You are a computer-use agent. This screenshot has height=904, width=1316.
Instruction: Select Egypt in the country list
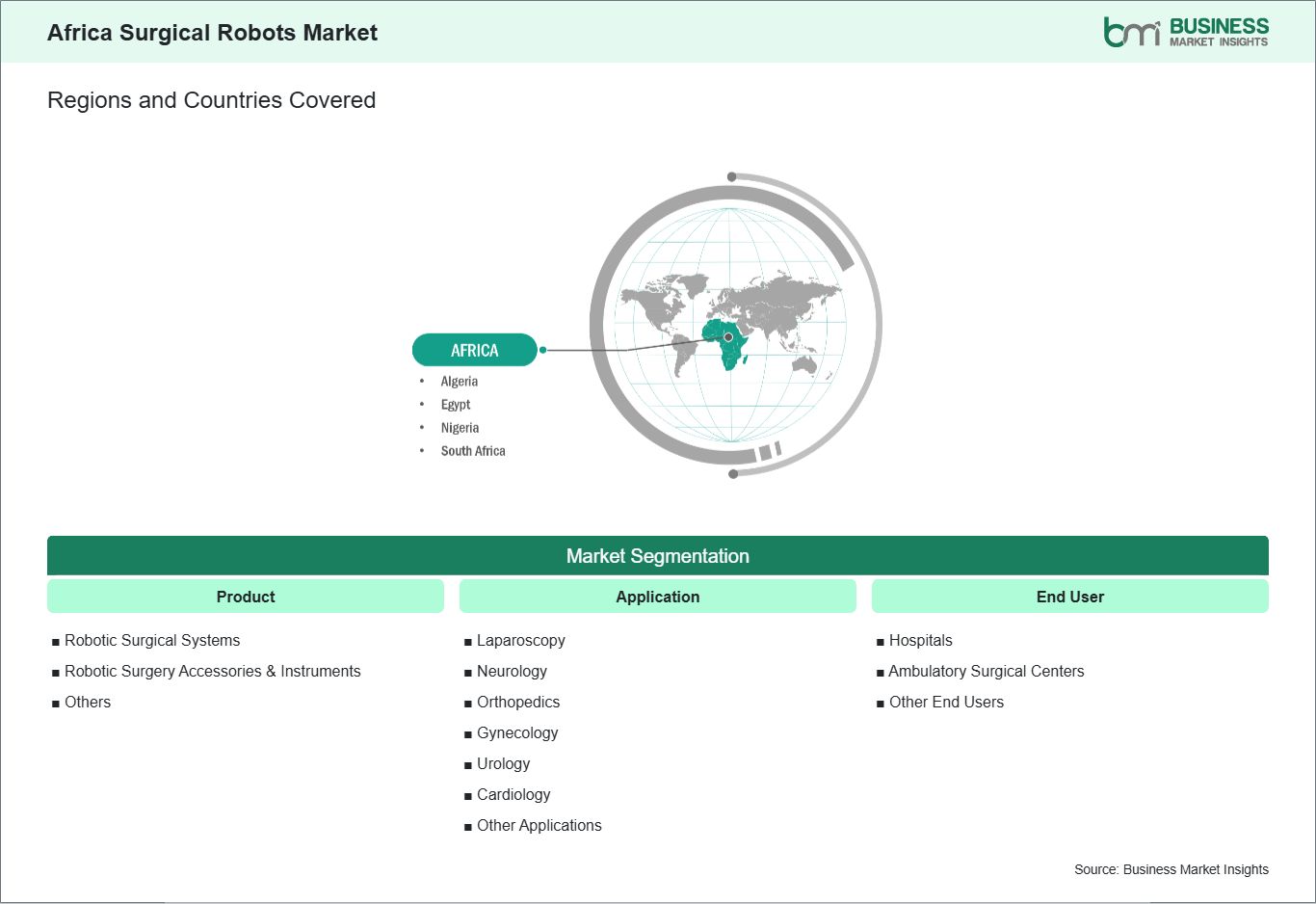(x=456, y=405)
